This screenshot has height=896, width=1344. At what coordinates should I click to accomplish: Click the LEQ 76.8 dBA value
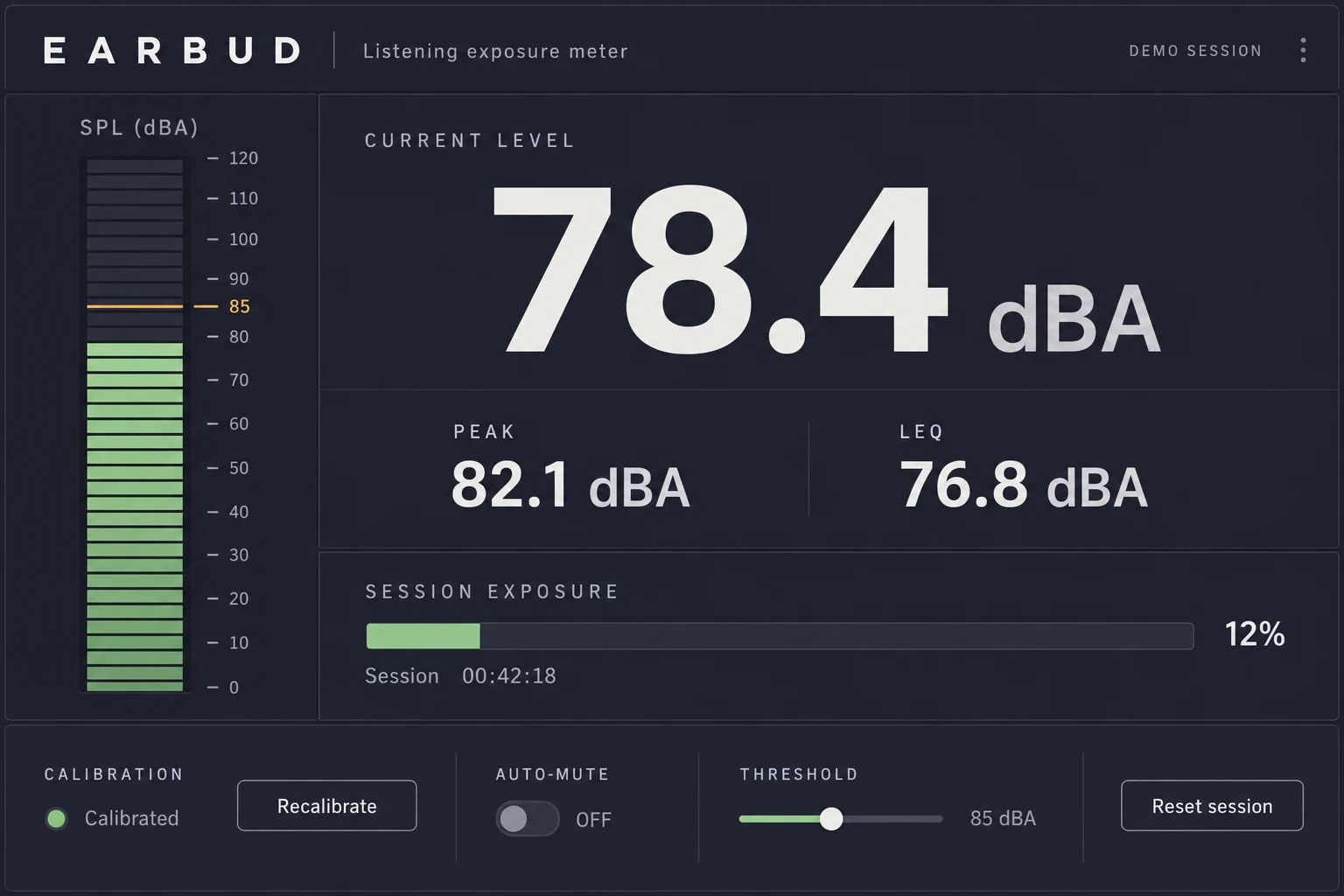[x=1024, y=485]
